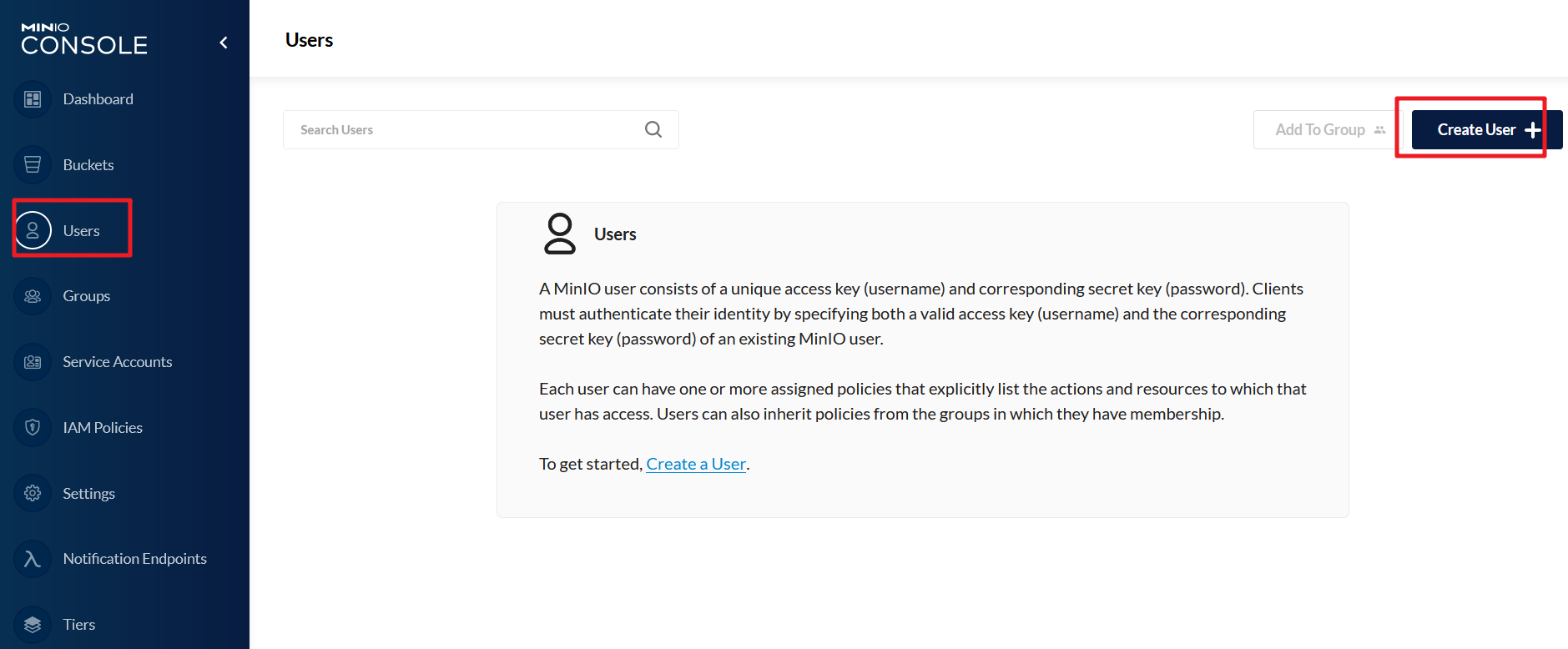This screenshot has height=649, width=1568.
Task: Click the Tiers layers icon
Action: coord(33,625)
